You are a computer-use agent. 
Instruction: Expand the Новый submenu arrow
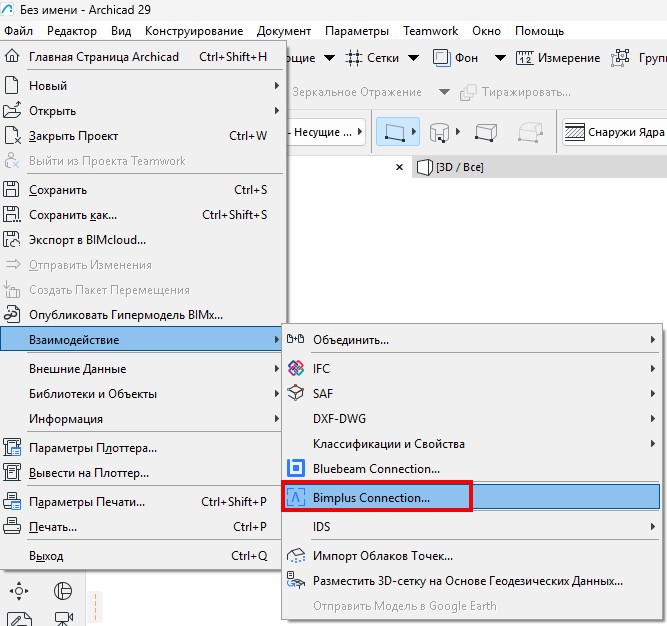pyautogui.click(x=276, y=85)
